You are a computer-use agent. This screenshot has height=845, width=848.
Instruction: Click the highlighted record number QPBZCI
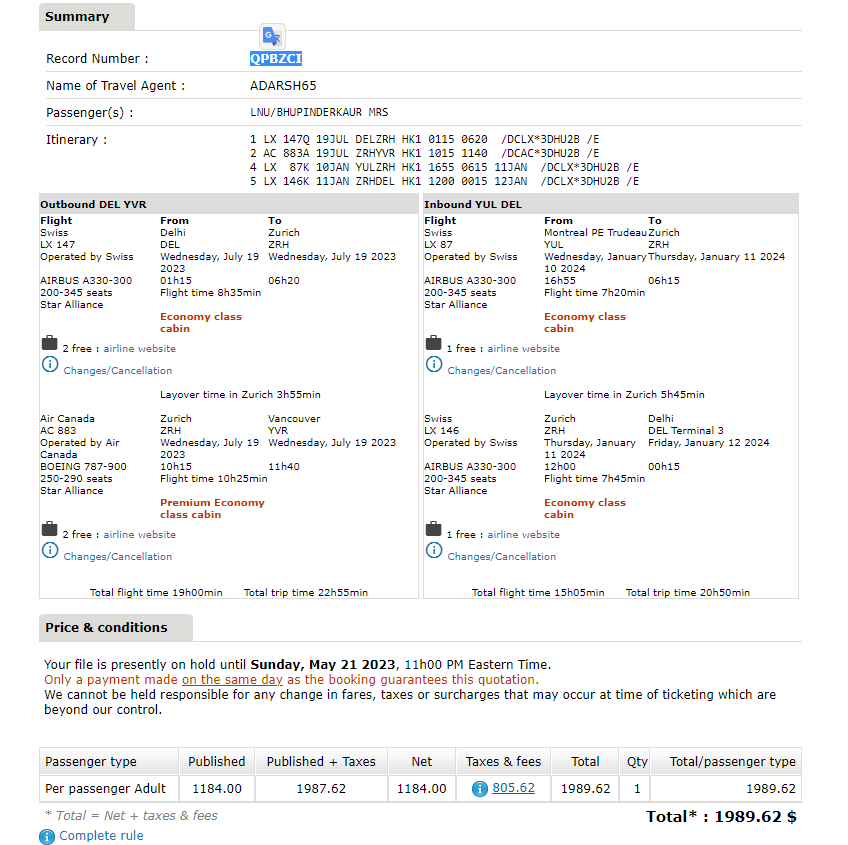point(276,59)
